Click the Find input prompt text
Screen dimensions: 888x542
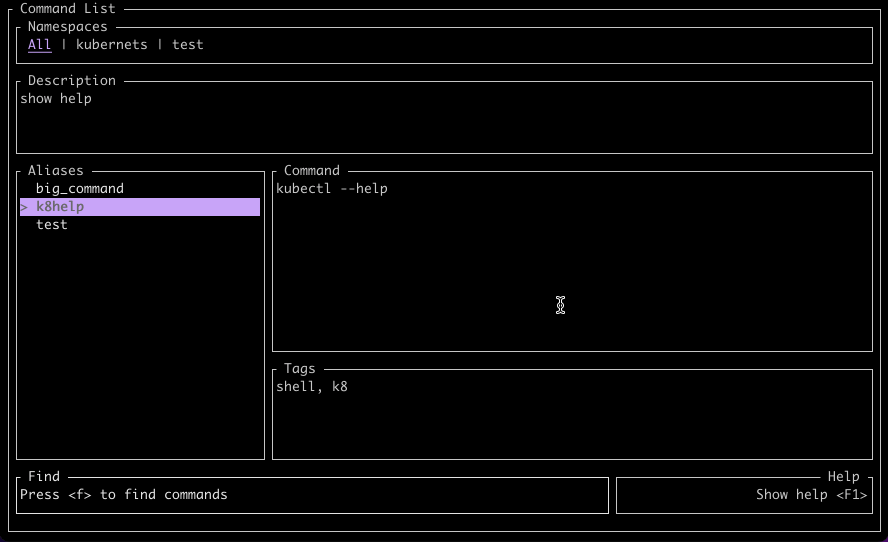(123, 494)
